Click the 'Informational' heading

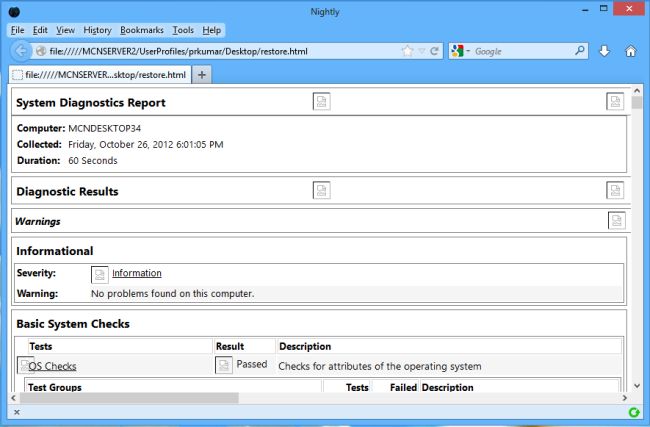tap(55, 251)
